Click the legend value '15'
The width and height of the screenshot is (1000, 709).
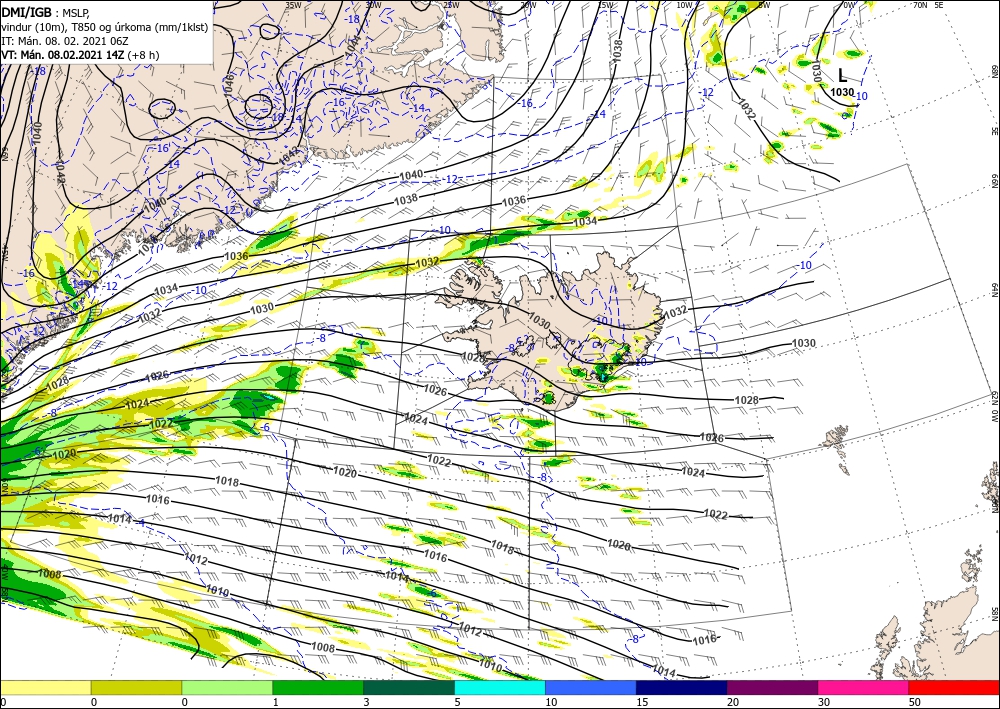click(x=642, y=702)
